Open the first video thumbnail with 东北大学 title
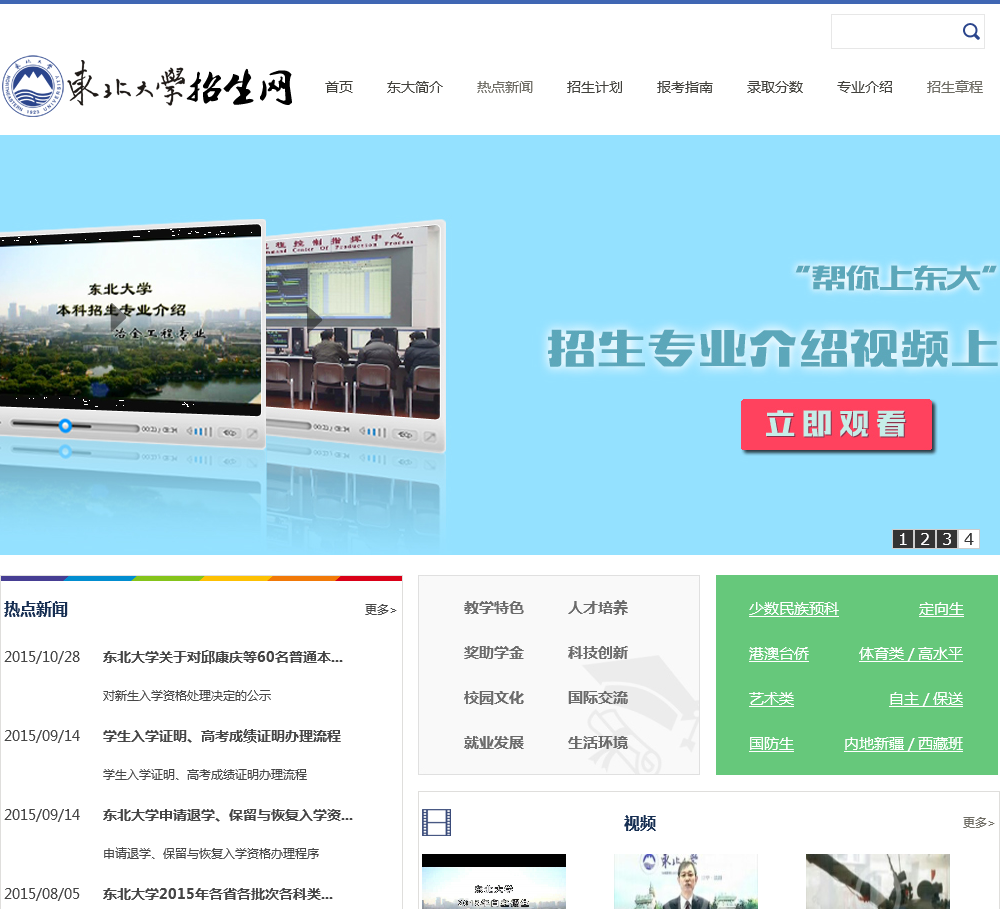1000x909 pixels. pos(494,882)
